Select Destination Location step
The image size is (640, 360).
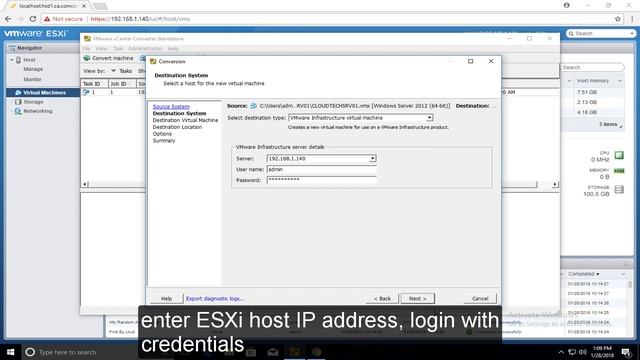pyautogui.click(x=177, y=127)
